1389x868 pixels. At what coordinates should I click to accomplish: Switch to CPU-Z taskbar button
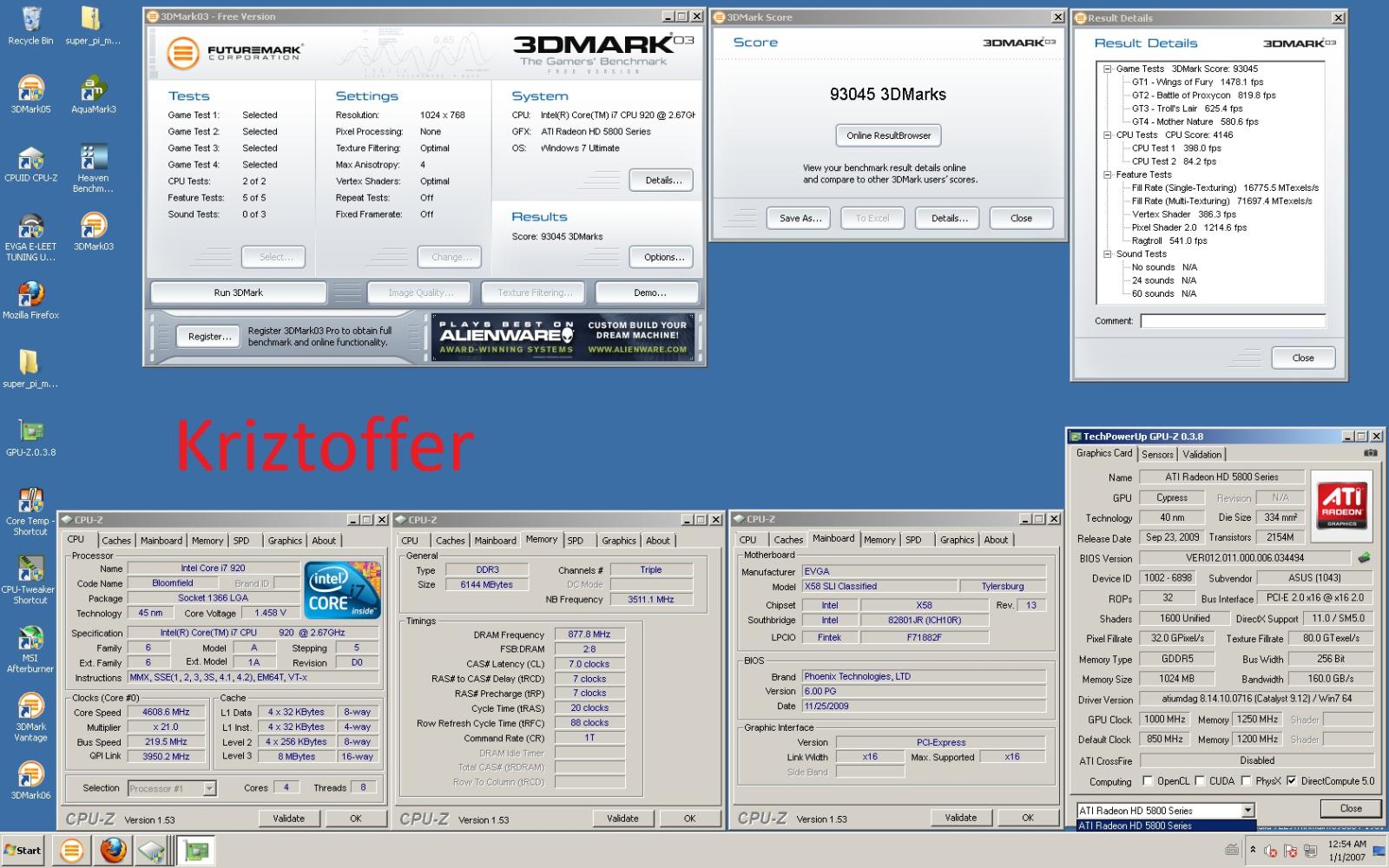pyautogui.click(x=154, y=851)
